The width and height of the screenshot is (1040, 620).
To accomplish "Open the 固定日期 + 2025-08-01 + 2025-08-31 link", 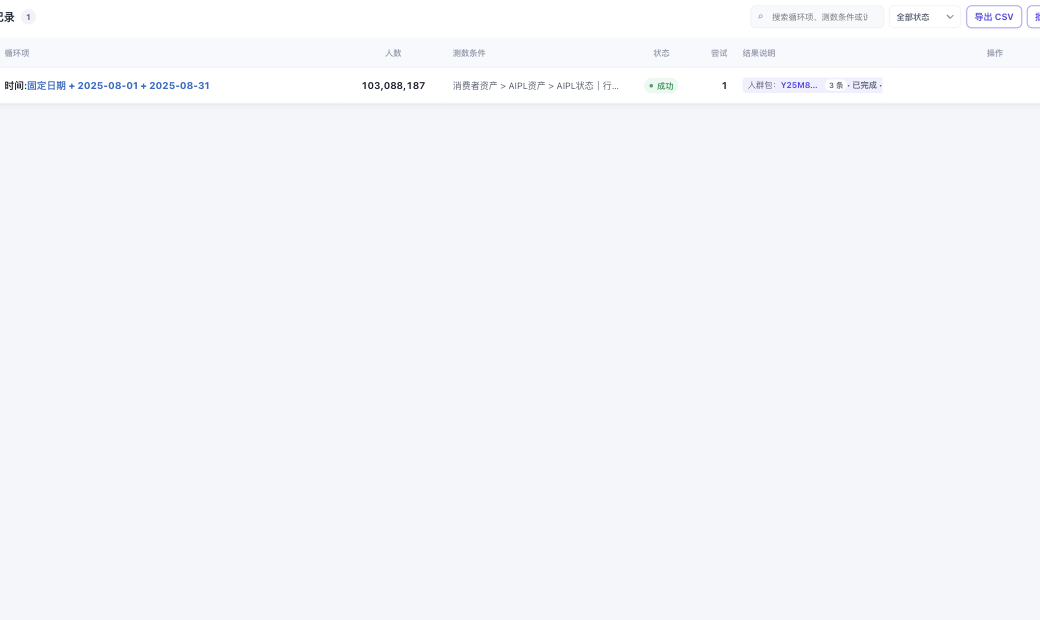I will [x=118, y=86].
